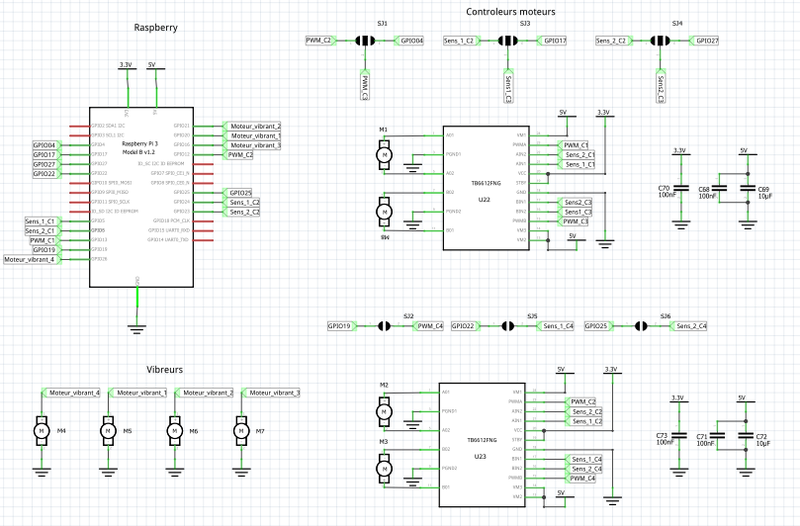Image resolution: width=800 pixels, height=526 pixels.
Task: Click the SJ4 solder jumper symbol
Action: 660,41
